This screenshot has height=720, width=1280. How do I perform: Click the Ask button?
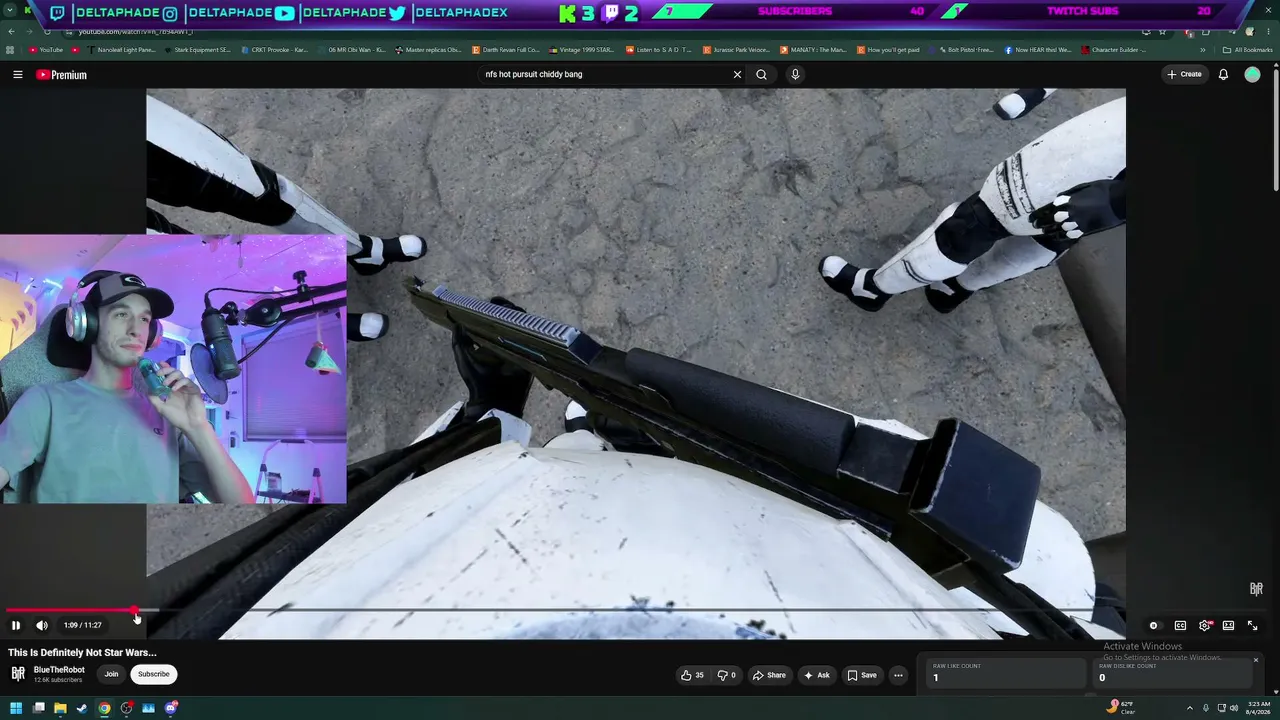point(816,675)
